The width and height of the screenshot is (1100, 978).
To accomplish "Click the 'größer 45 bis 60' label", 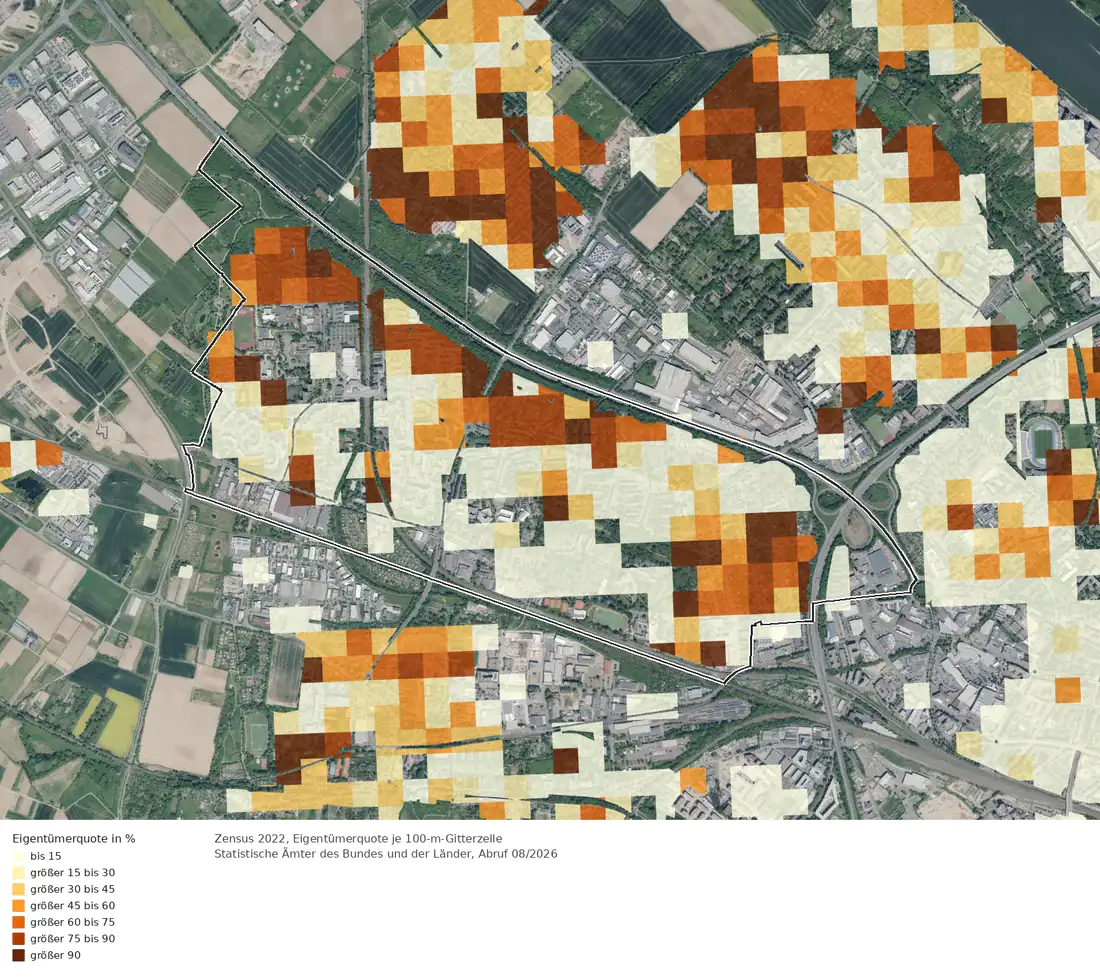I will pos(72,906).
